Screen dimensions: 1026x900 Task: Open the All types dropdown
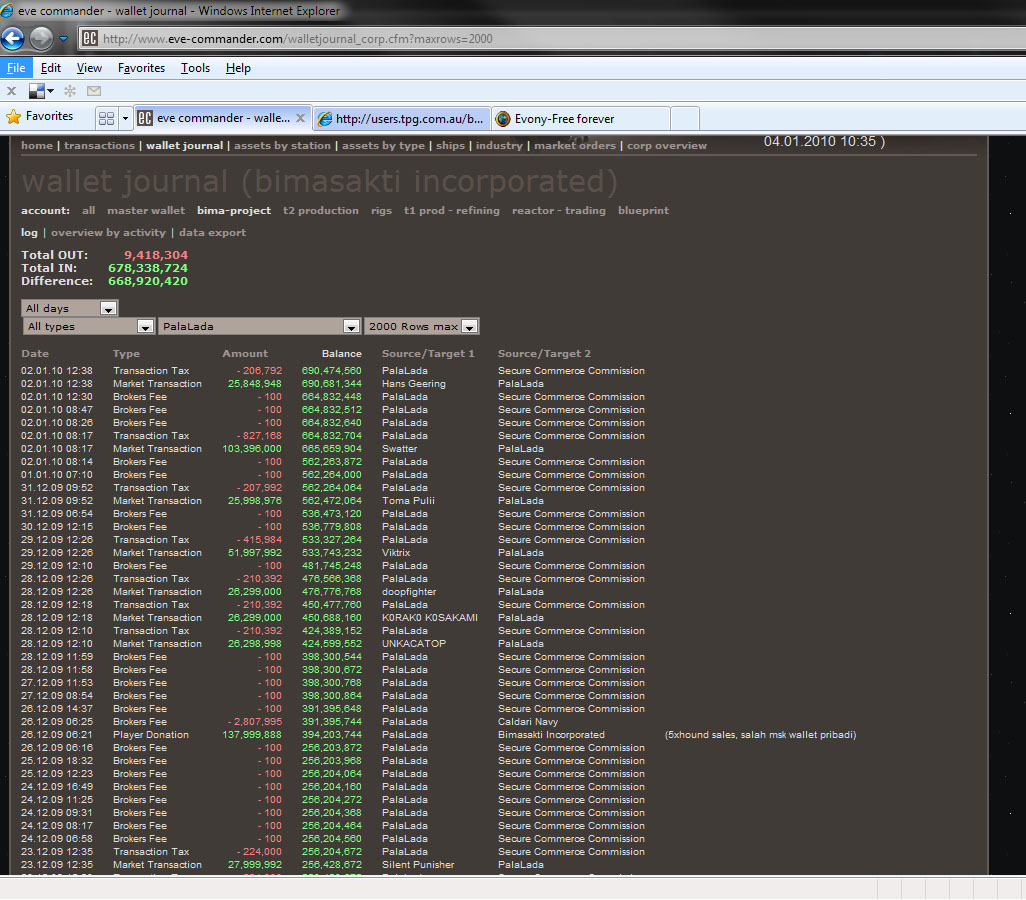point(88,326)
